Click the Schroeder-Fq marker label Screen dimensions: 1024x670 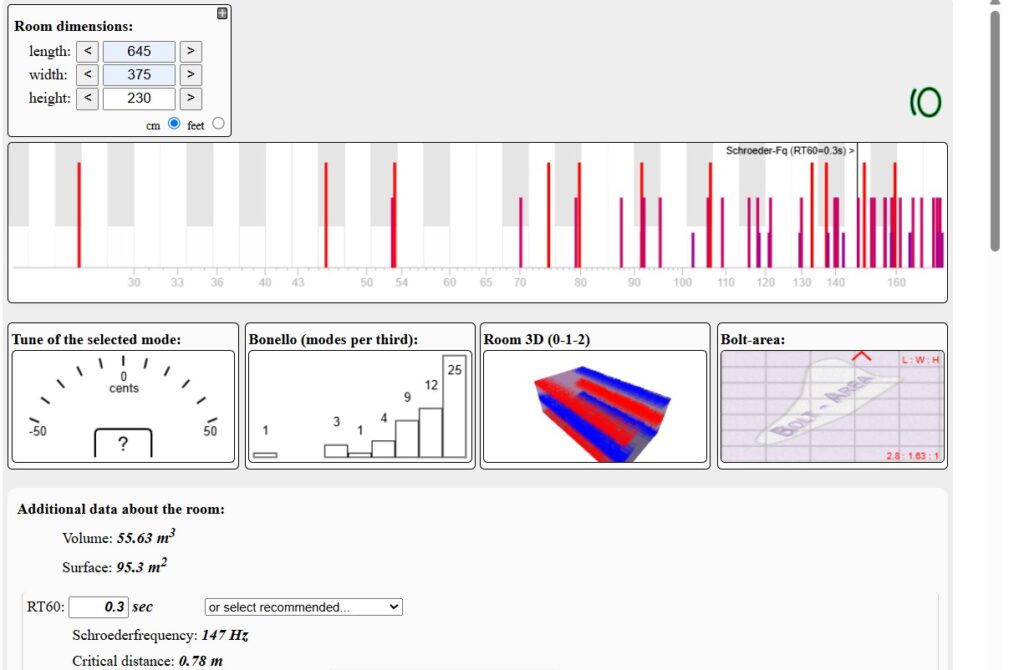[x=790, y=151]
